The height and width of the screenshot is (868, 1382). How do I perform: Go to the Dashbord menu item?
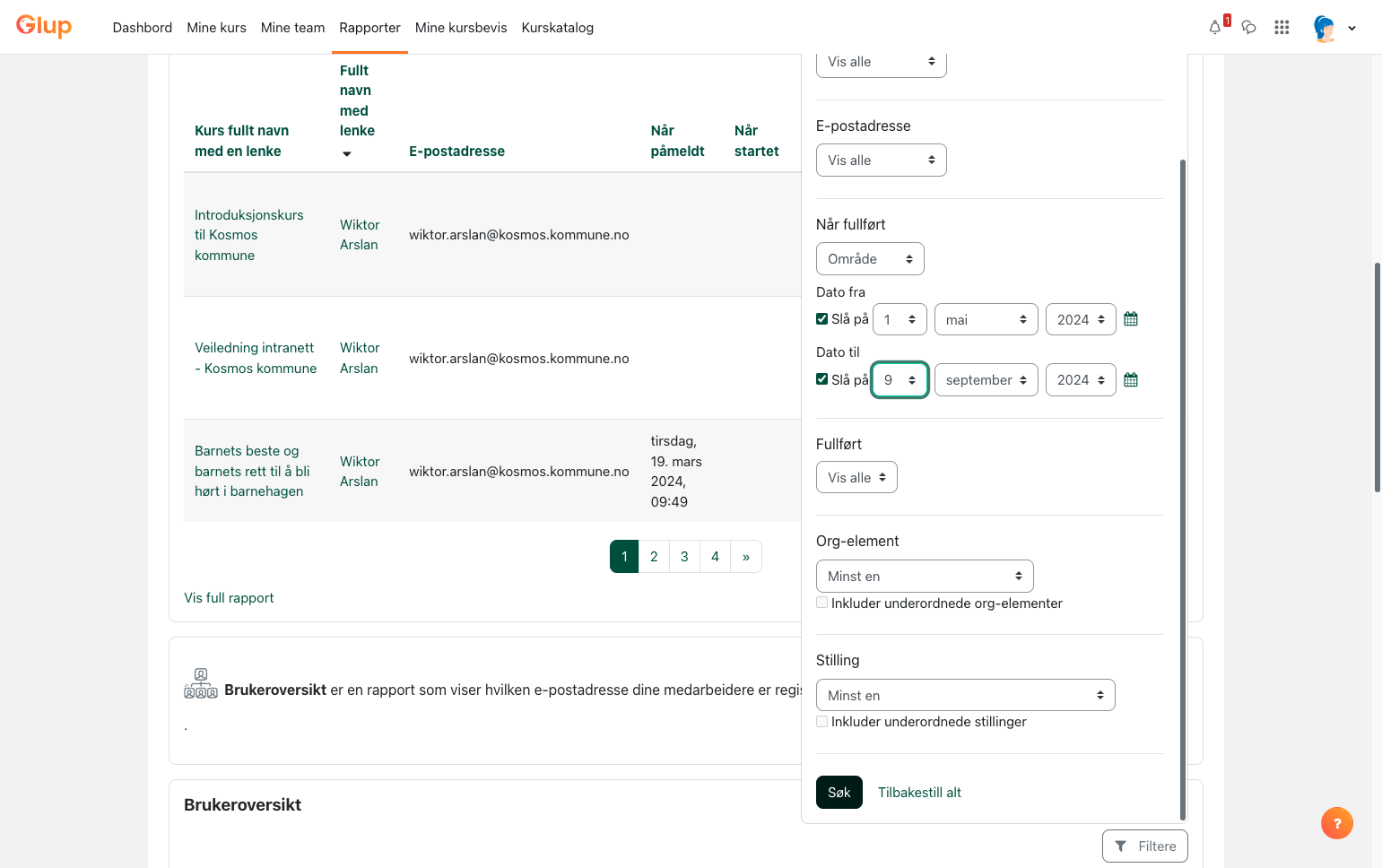143,28
